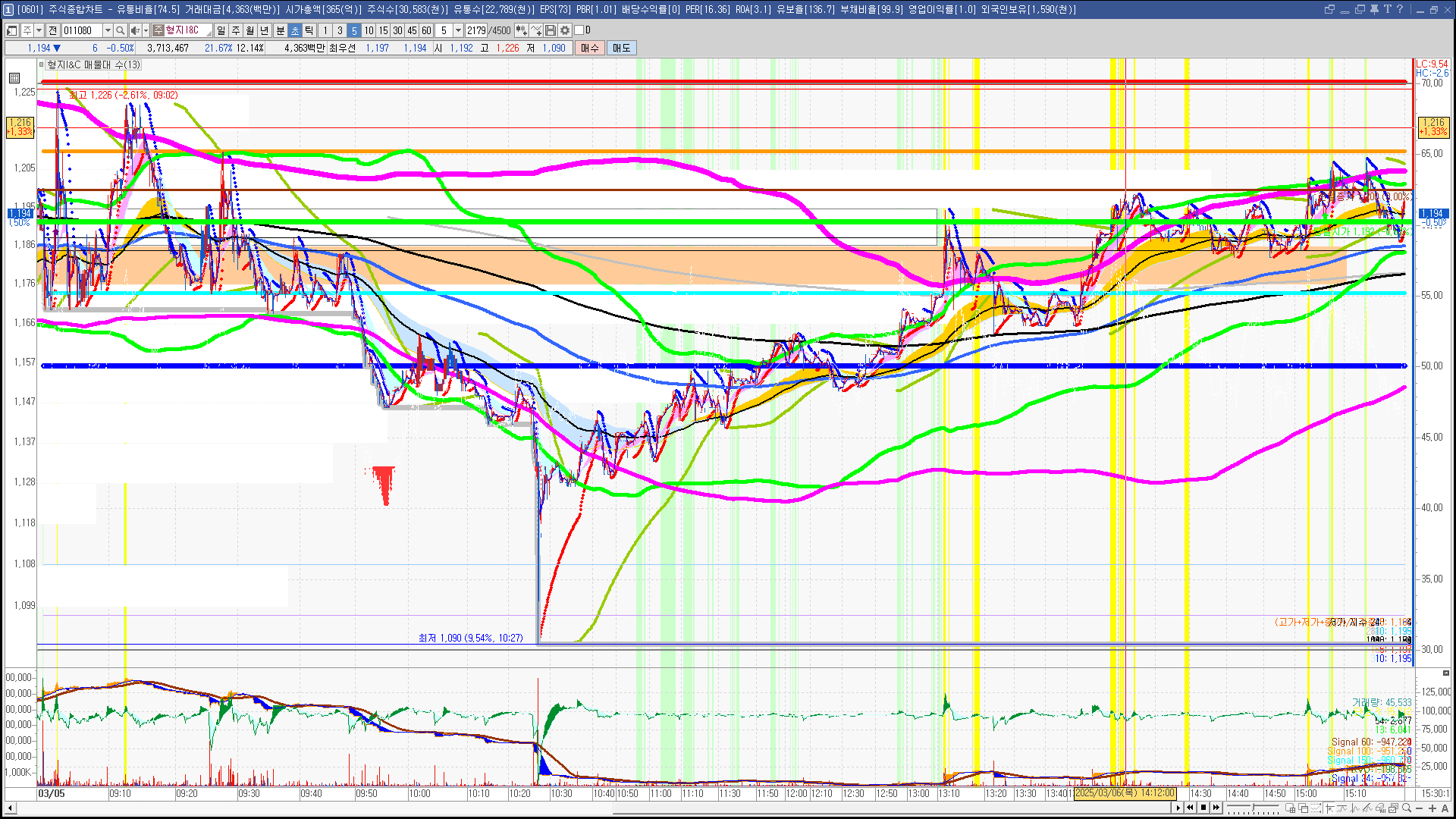Image resolution: width=1456 pixels, height=819 pixels.
Task: Click the data grid icon left of chart
Action: pyautogui.click(x=14, y=77)
